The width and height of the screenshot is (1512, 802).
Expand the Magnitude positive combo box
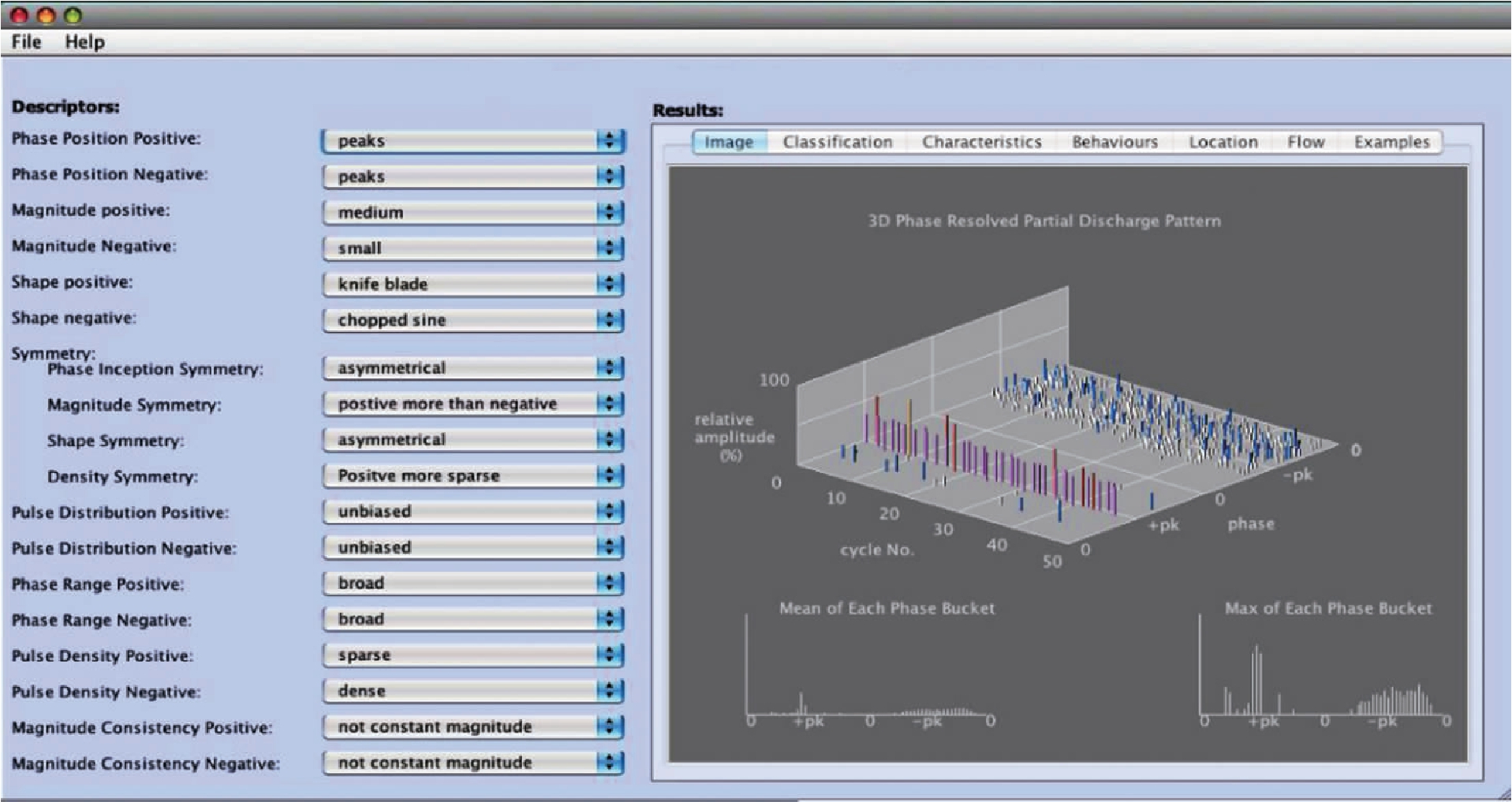click(472, 212)
